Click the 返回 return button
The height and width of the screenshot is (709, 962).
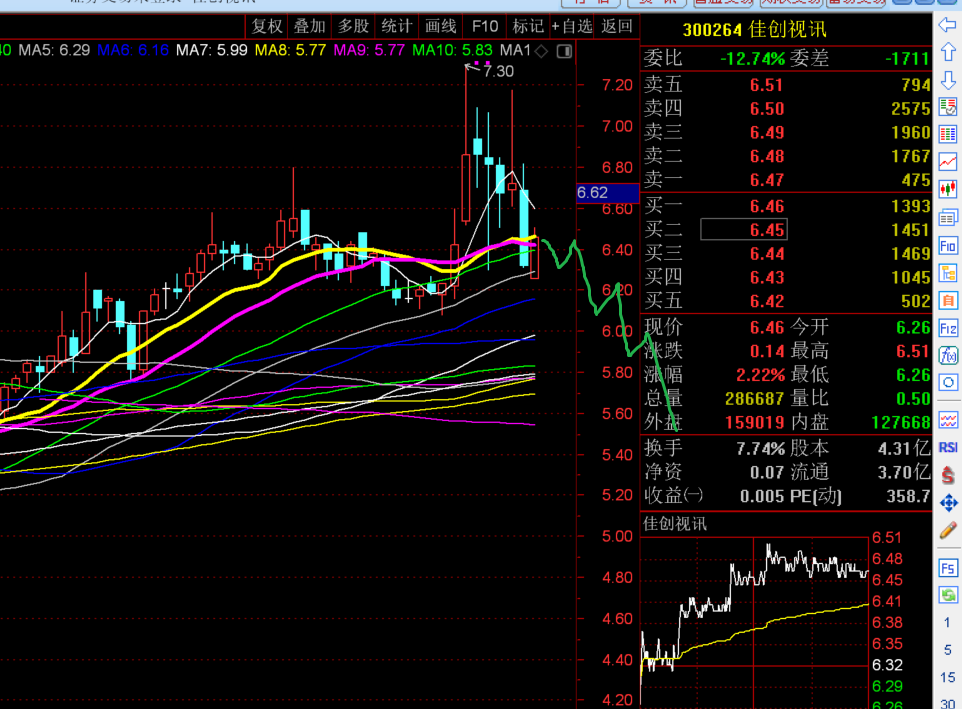click(x=617, y=26)
